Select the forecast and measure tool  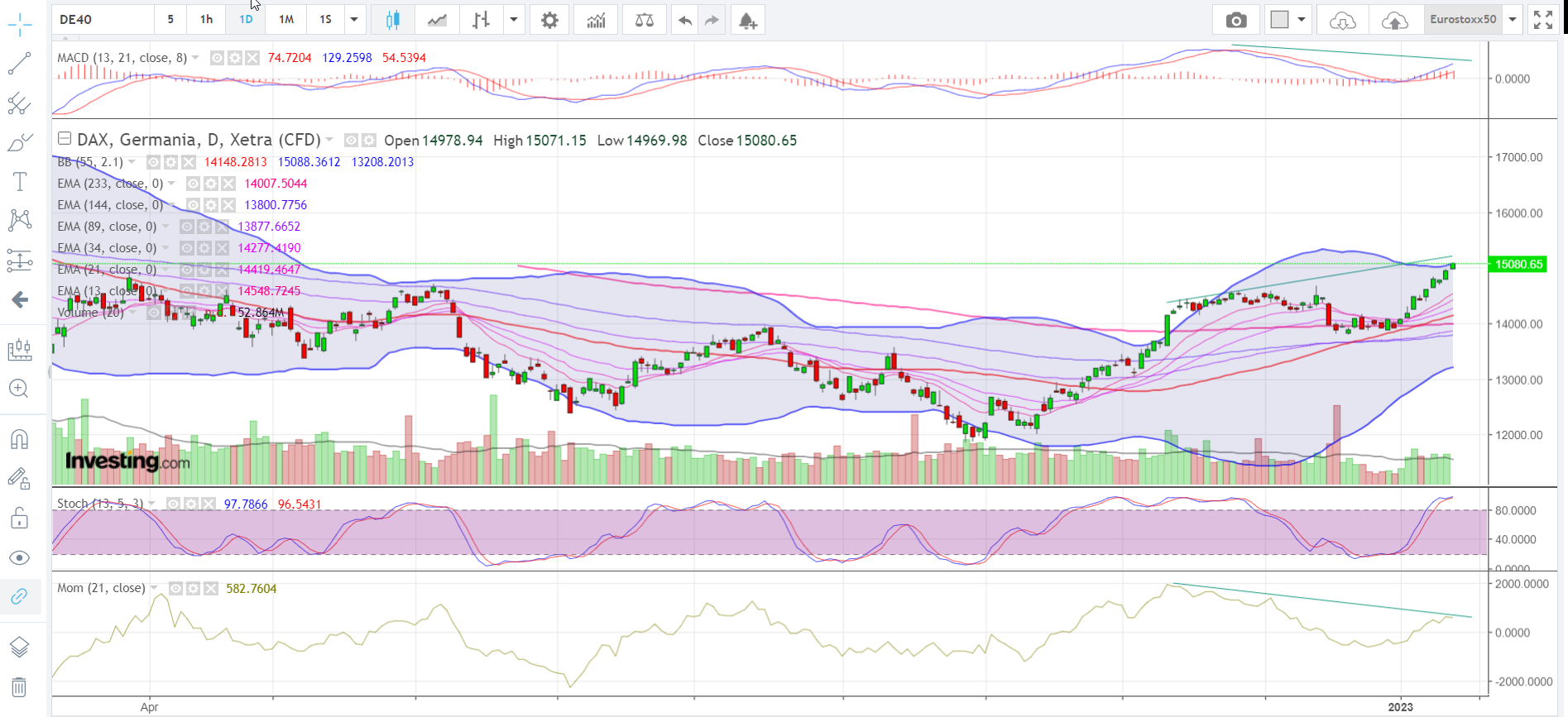pos(19,261)
